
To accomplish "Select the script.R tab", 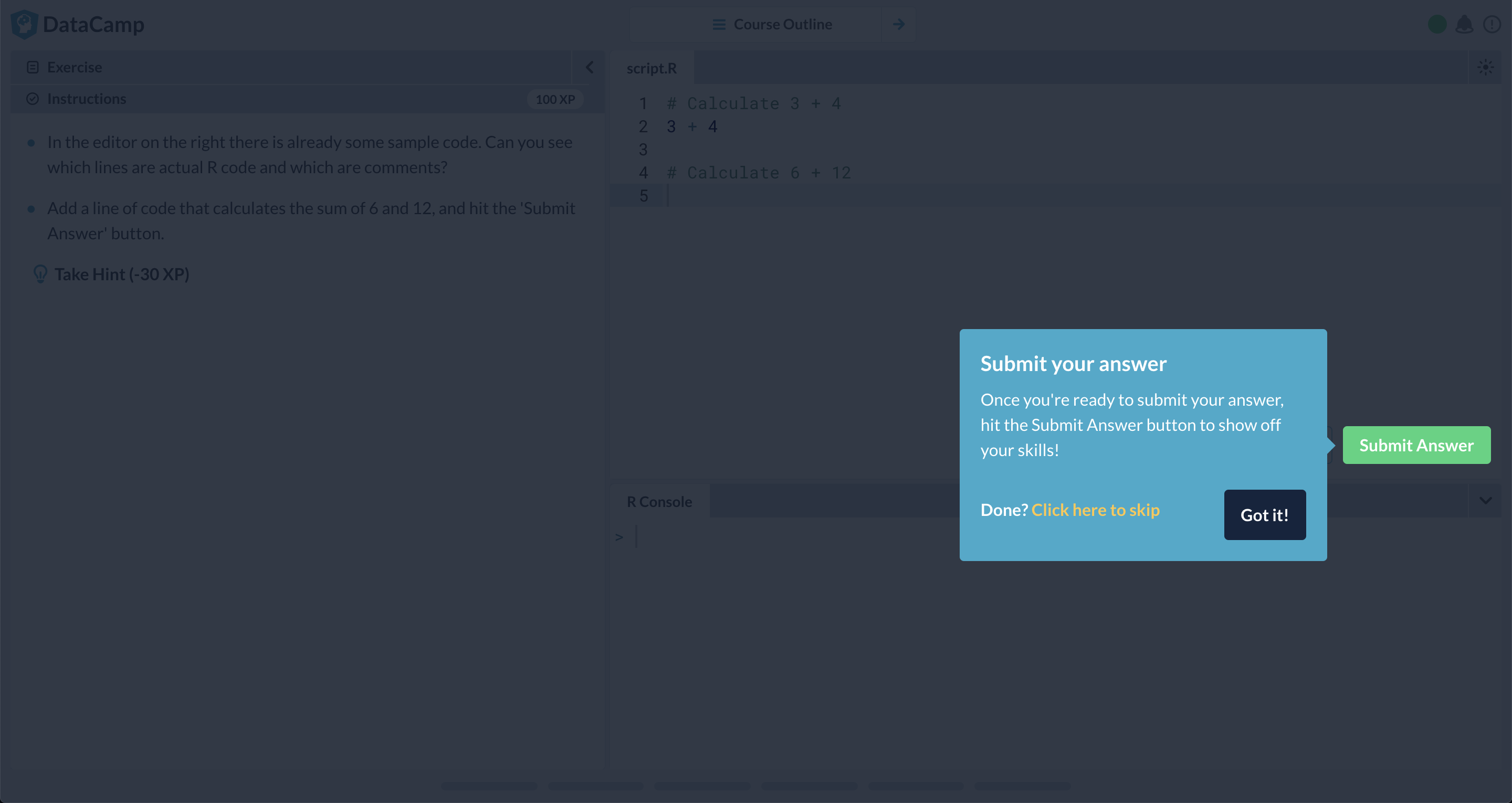I will tap(652, 68).
